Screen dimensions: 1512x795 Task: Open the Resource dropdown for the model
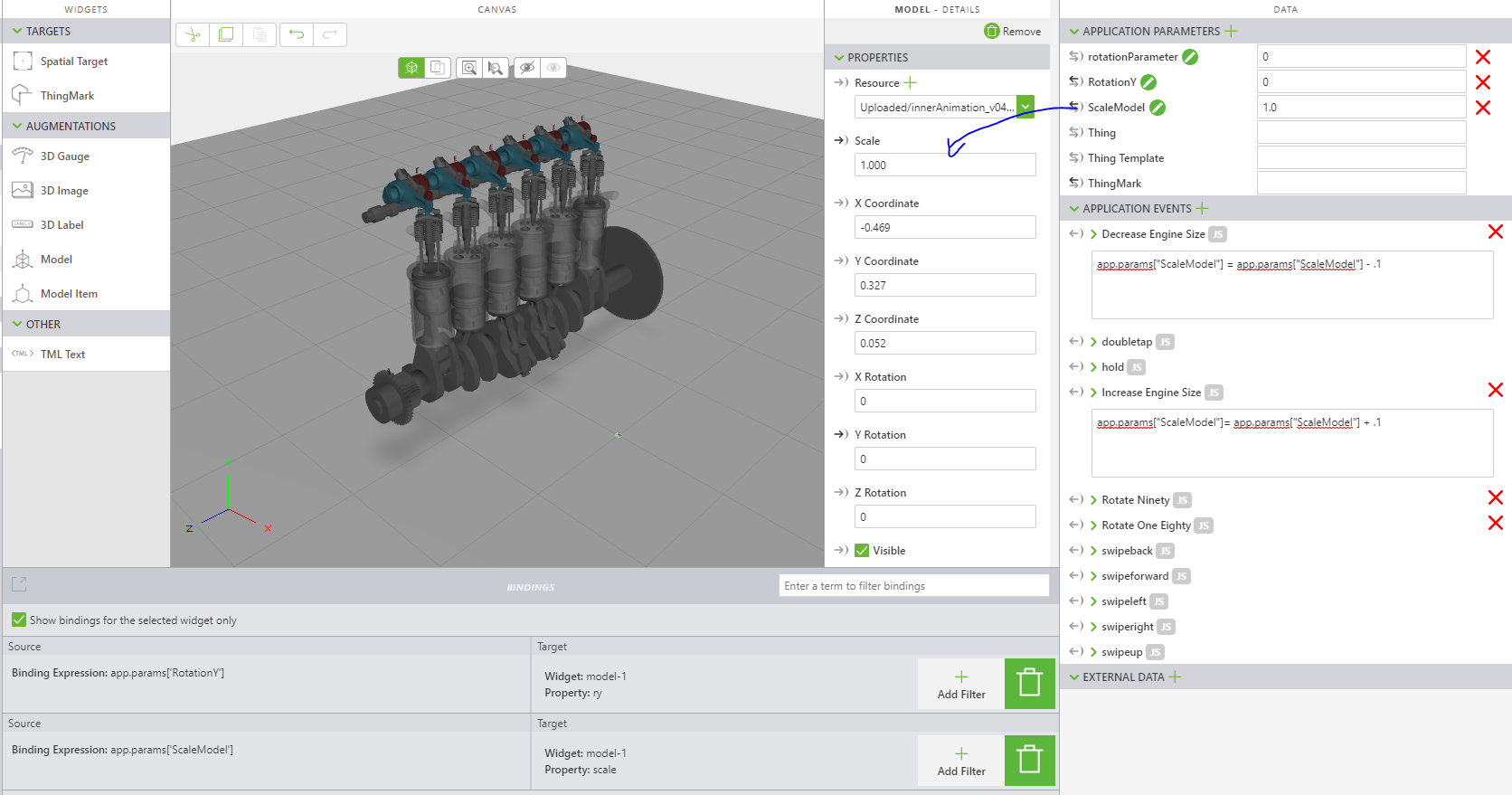pyautogui.click(x=1025, y=107)
